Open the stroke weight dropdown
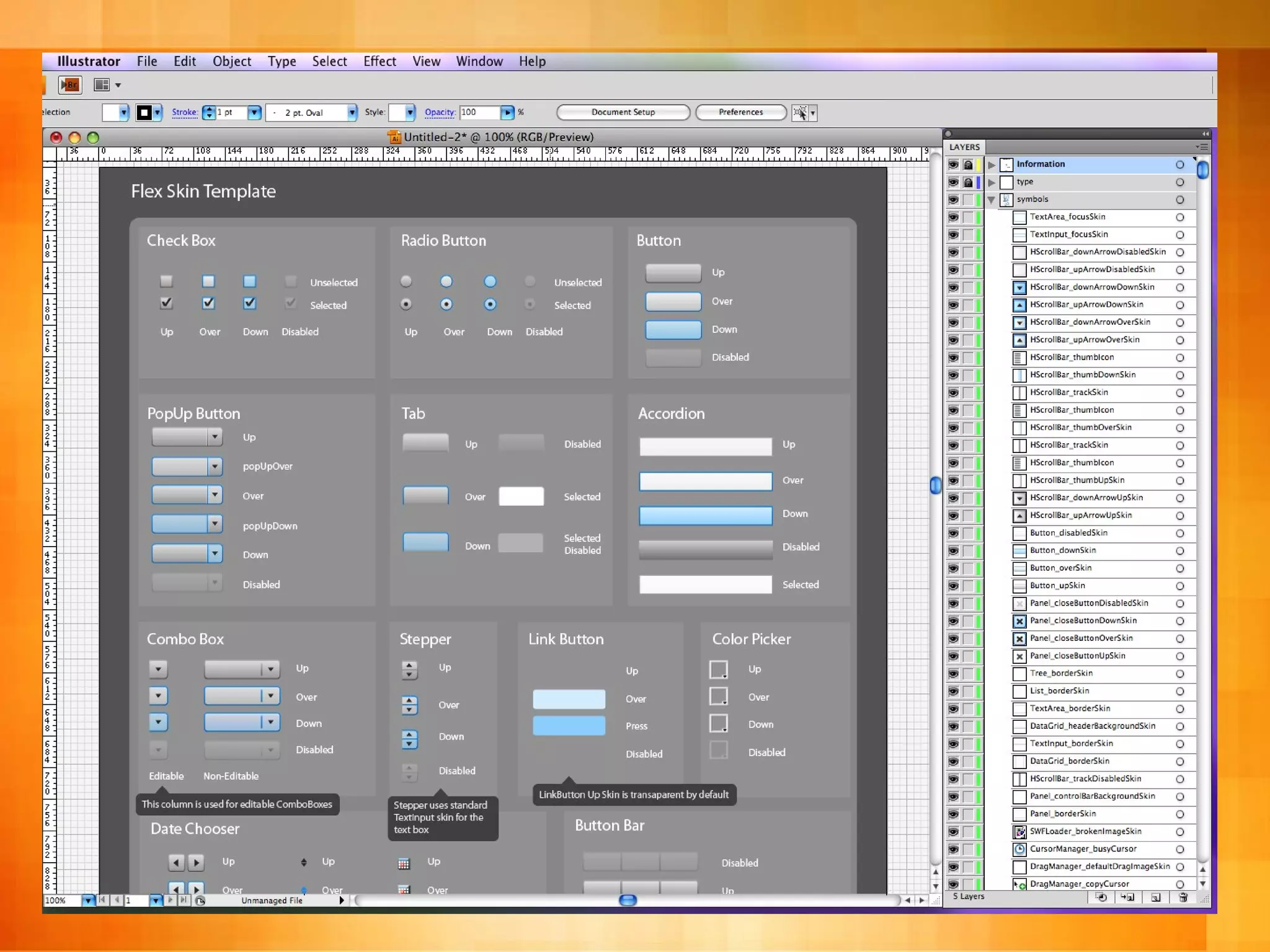 pyautogui.click(x=254, y=113)
